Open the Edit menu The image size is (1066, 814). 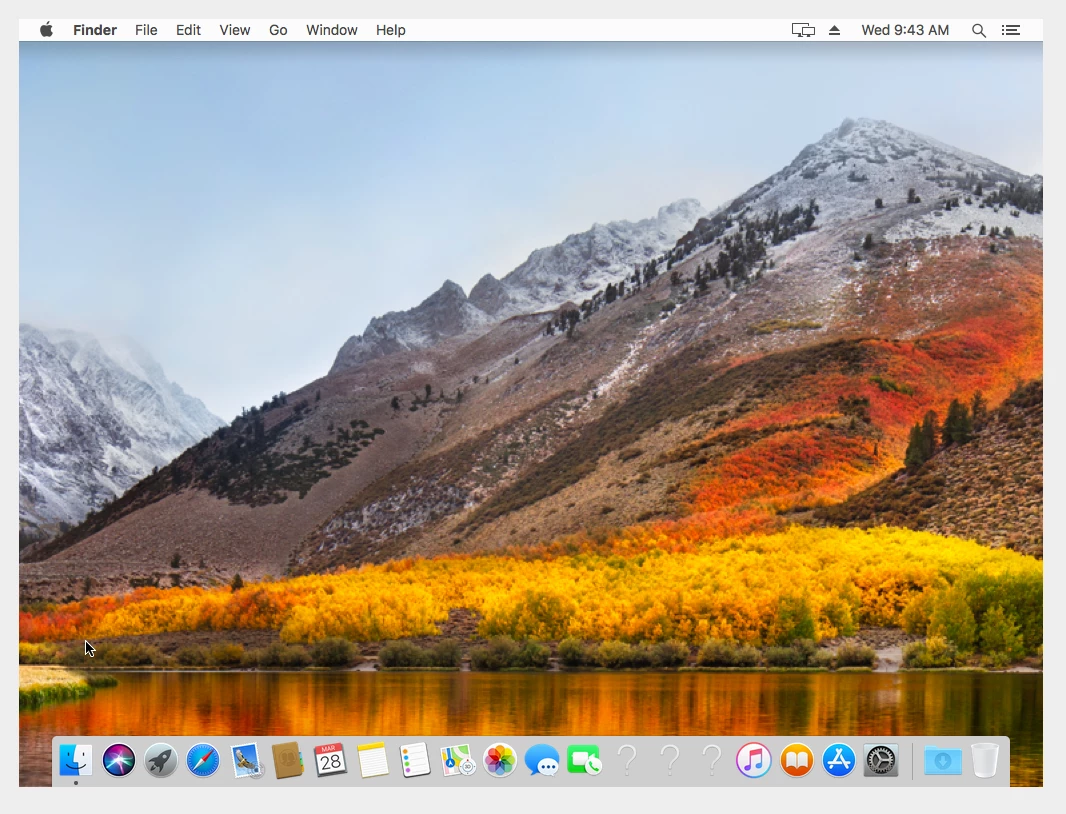pyautogui.click(x=188, y=30)
